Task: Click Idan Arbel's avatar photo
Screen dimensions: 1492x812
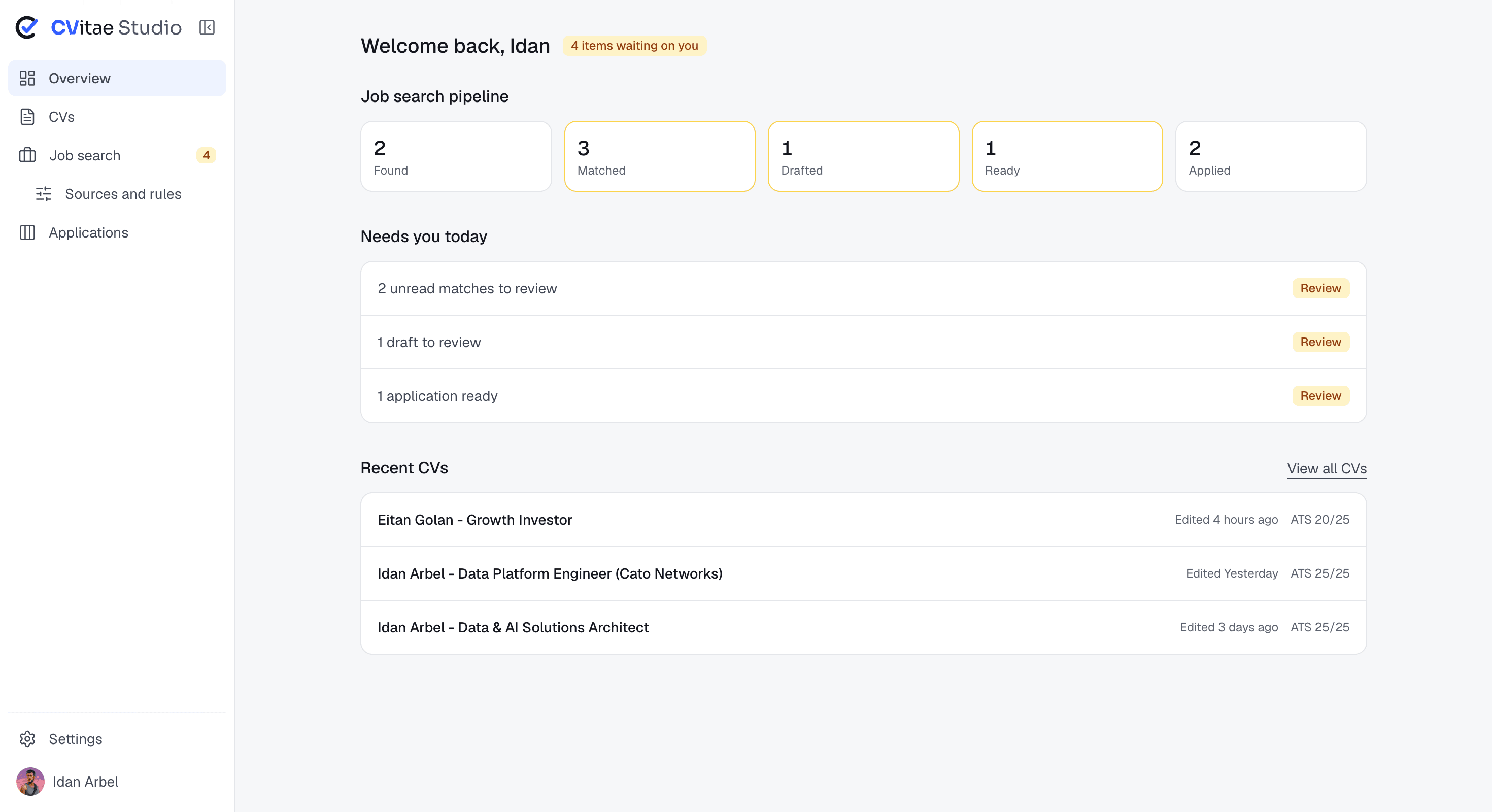Action: 30,782
